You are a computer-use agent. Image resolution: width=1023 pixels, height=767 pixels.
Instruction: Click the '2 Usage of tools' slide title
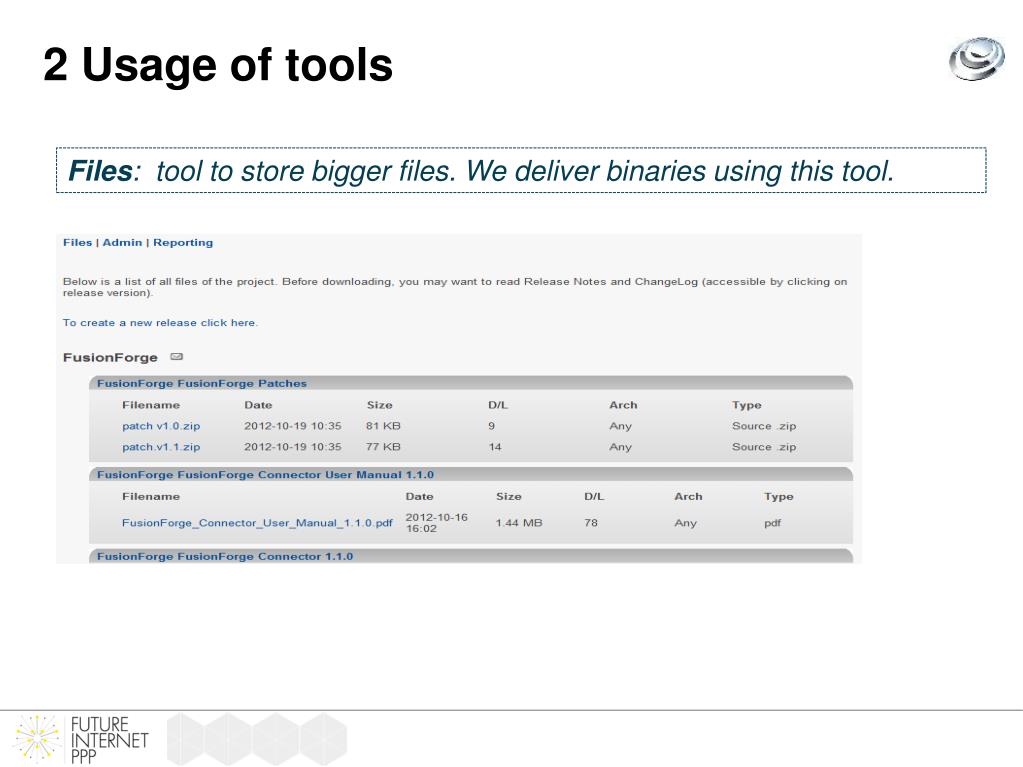pos(218,65)
